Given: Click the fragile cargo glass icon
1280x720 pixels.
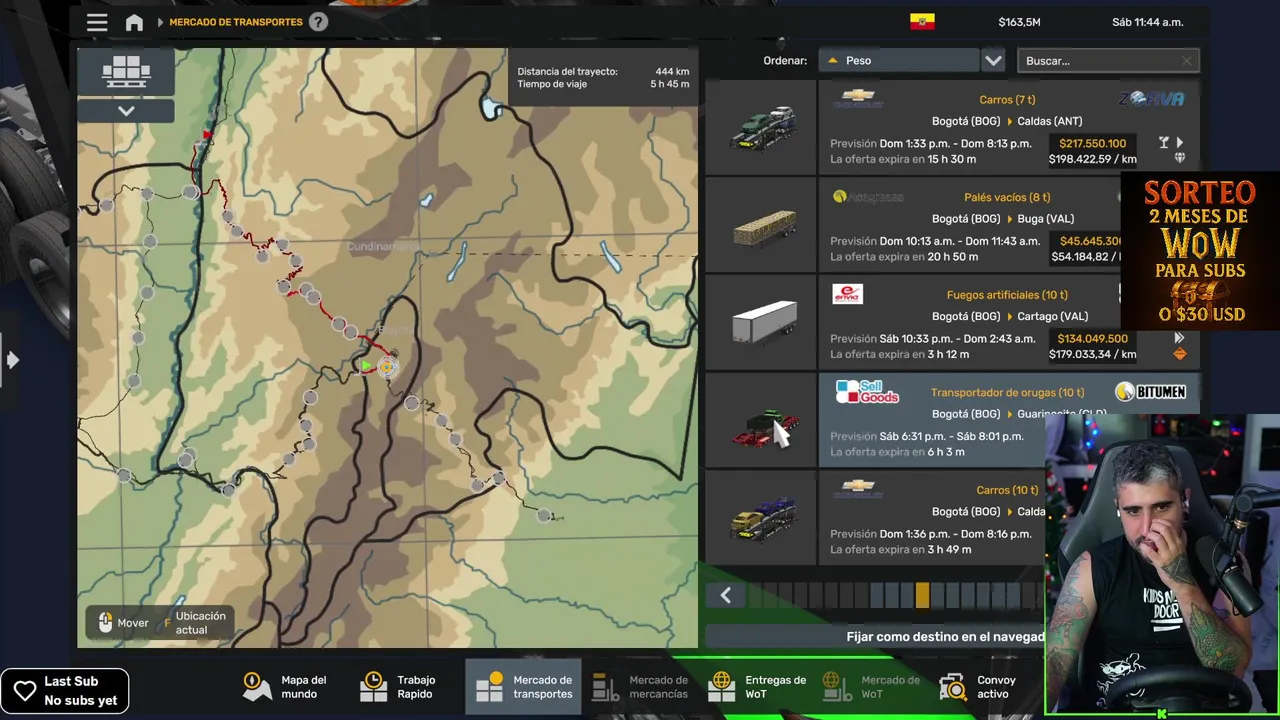Looking at the screenshot, I should pyautogui.click(x=1163, y=143).
